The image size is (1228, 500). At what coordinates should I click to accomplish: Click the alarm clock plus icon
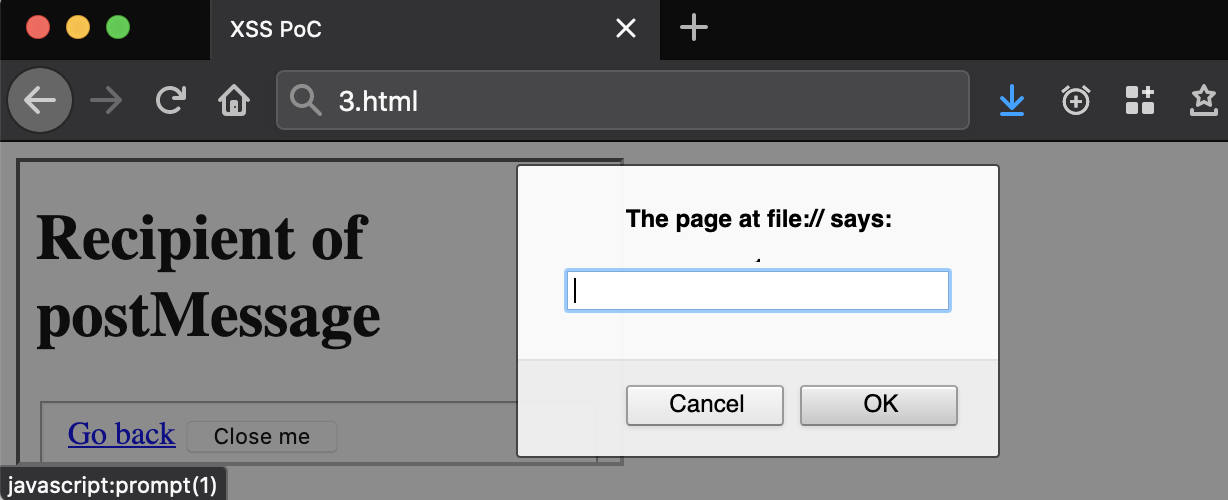(x=1076, y=100)
